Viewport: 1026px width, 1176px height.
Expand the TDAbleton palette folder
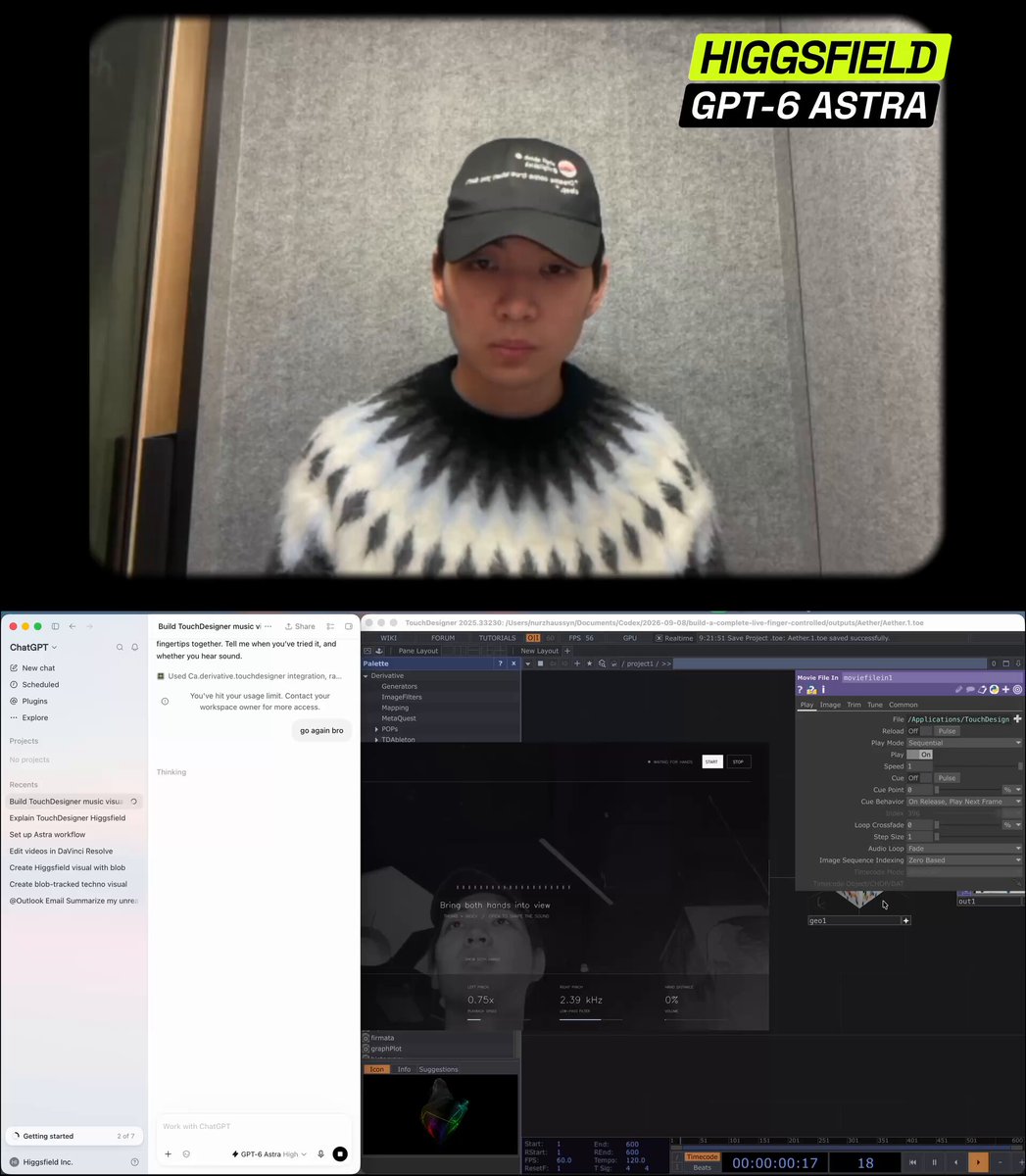click(376, 740)
